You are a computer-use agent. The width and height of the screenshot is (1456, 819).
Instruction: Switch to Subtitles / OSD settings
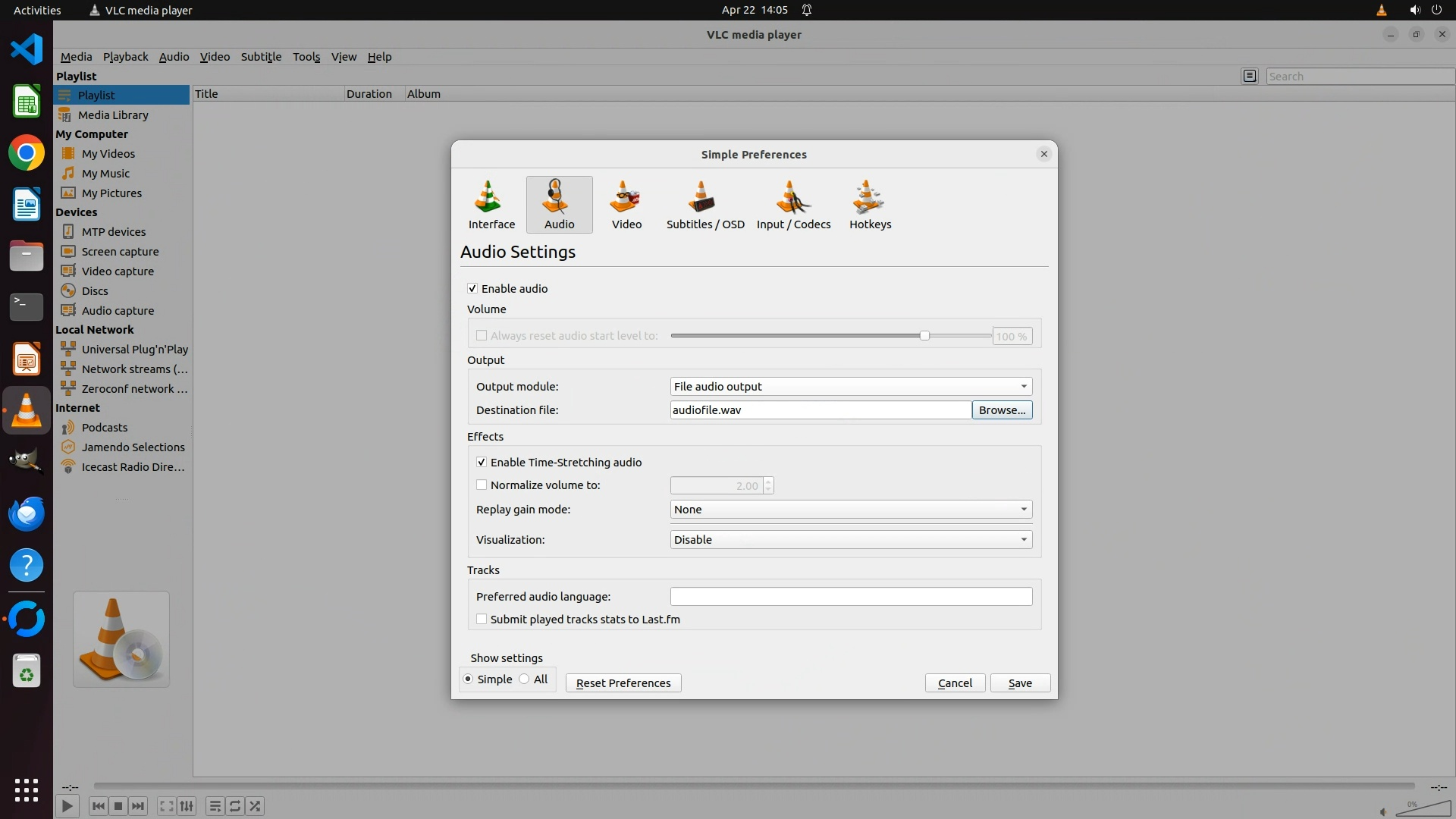click(x=704, y=205)
